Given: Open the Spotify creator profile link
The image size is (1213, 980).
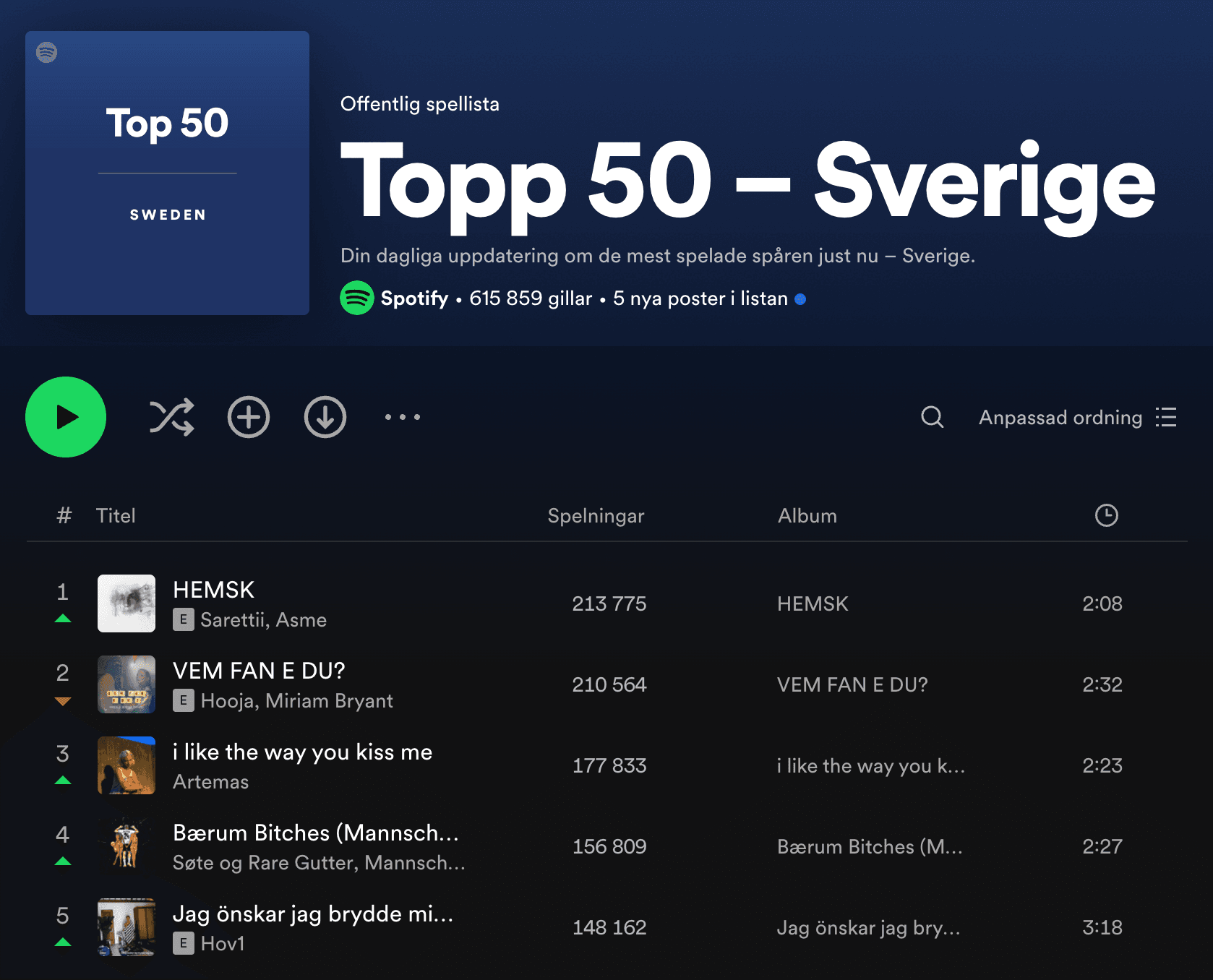Looking at the screenshot, I should 414,298.
